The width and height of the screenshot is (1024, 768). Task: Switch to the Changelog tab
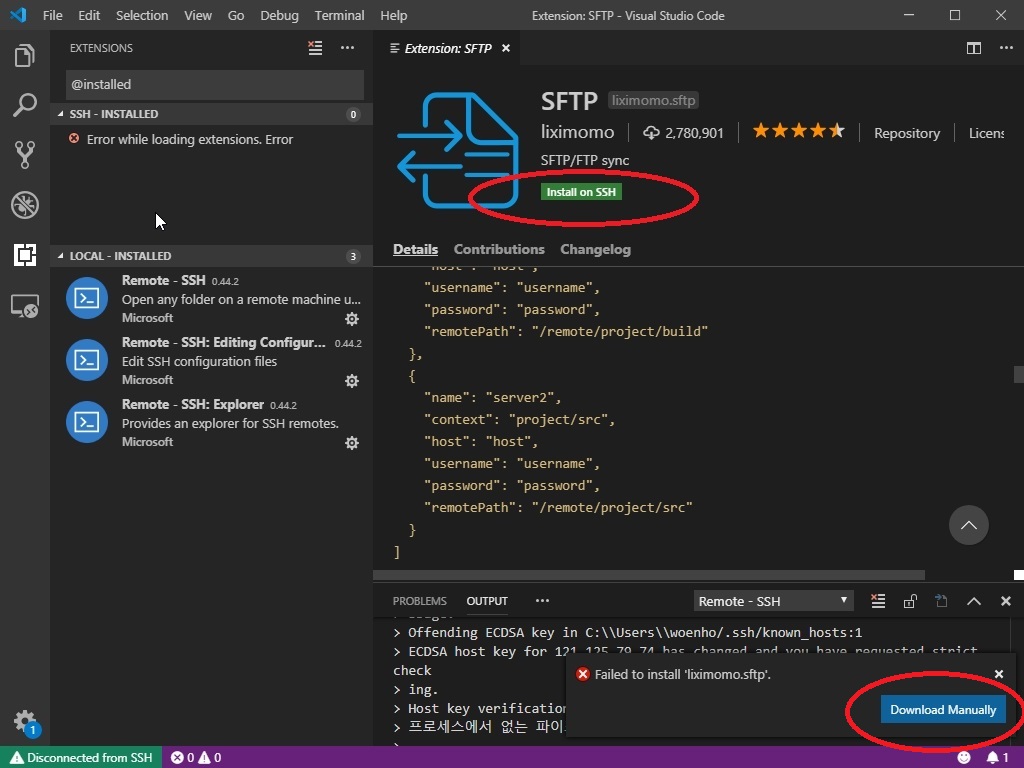(596, 249)
